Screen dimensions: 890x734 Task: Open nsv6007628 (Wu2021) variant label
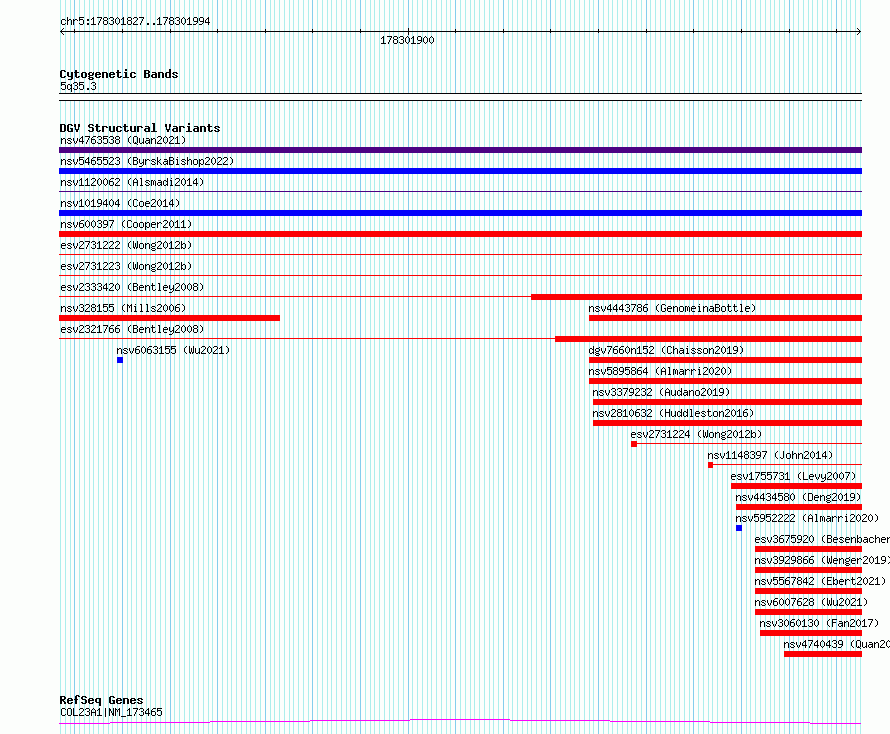pyautogui.click(x=811, y=602)
